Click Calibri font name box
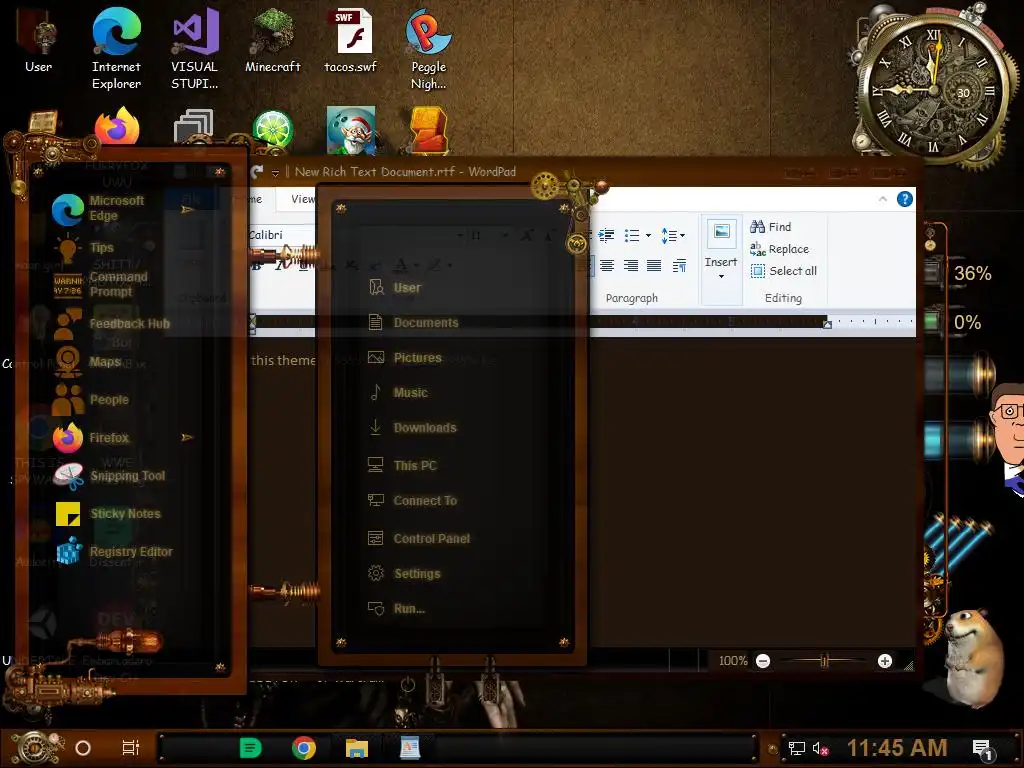 (281, 235)
